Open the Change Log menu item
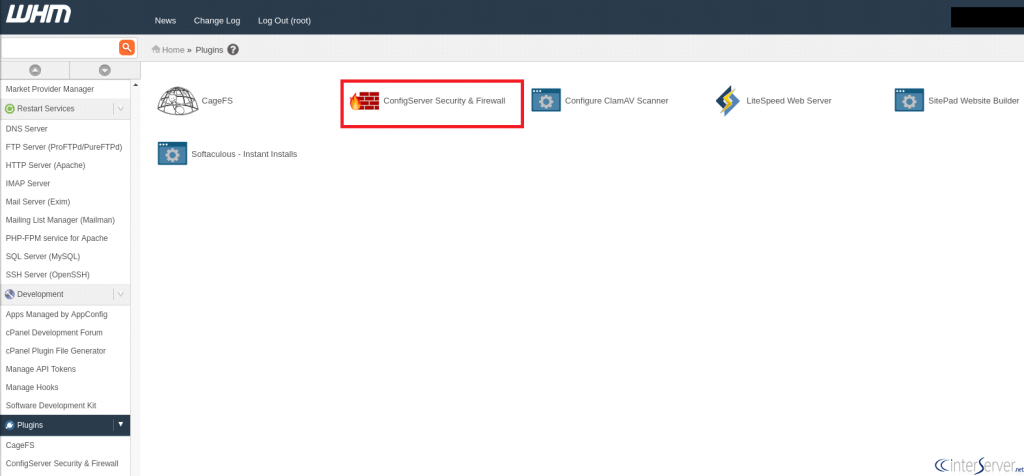 [217, 21]
